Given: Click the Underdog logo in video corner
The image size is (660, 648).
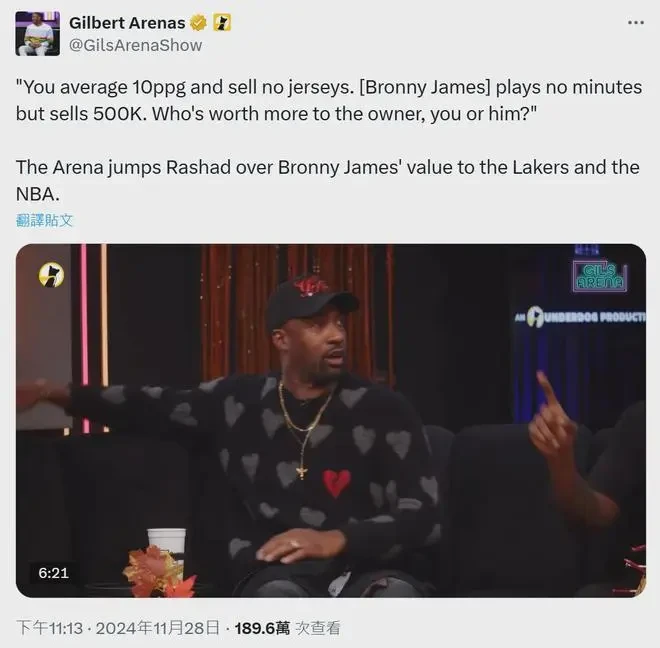Looking at the screenshot, I should [x=51, y=275].
